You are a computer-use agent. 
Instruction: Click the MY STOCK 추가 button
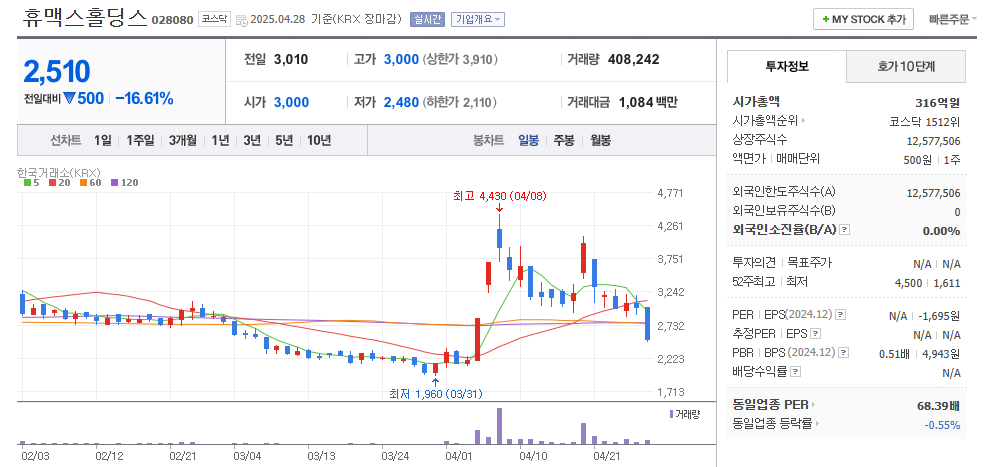point(864,19)
